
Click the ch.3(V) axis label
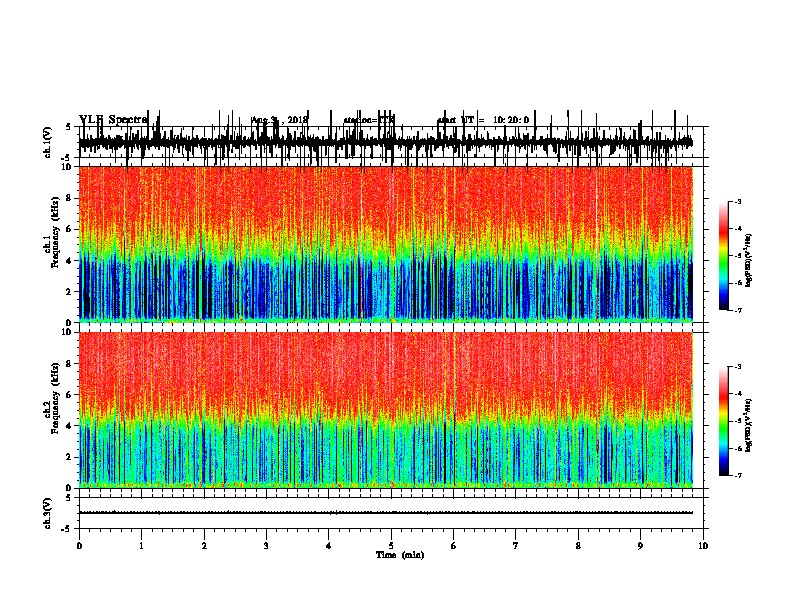pos(47,513)
